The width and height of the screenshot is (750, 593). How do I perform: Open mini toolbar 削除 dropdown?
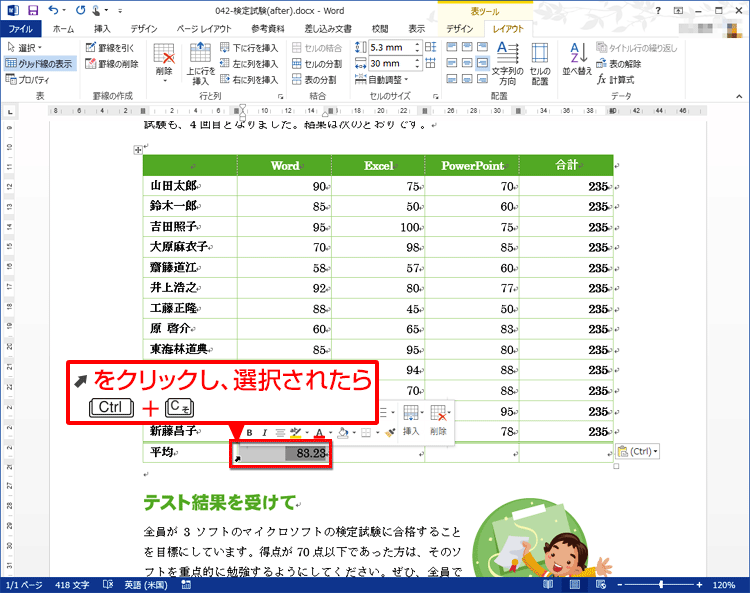(439, 420)
